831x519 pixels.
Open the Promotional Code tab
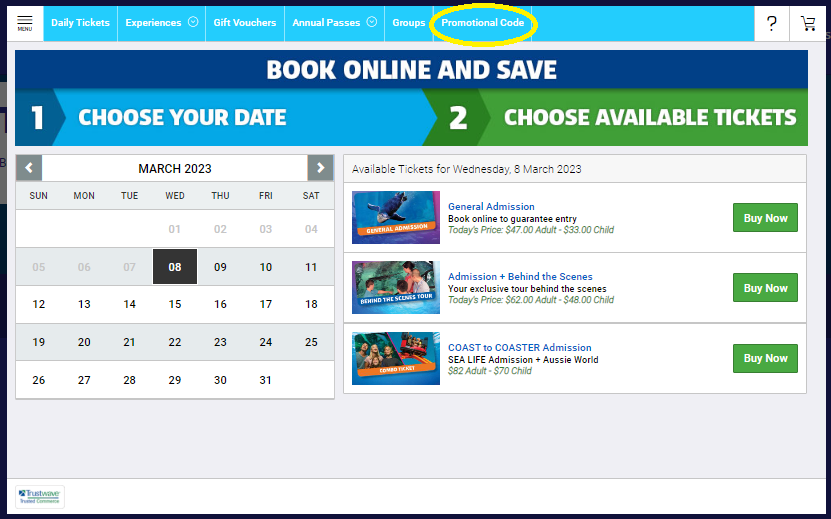pos(483,23)
